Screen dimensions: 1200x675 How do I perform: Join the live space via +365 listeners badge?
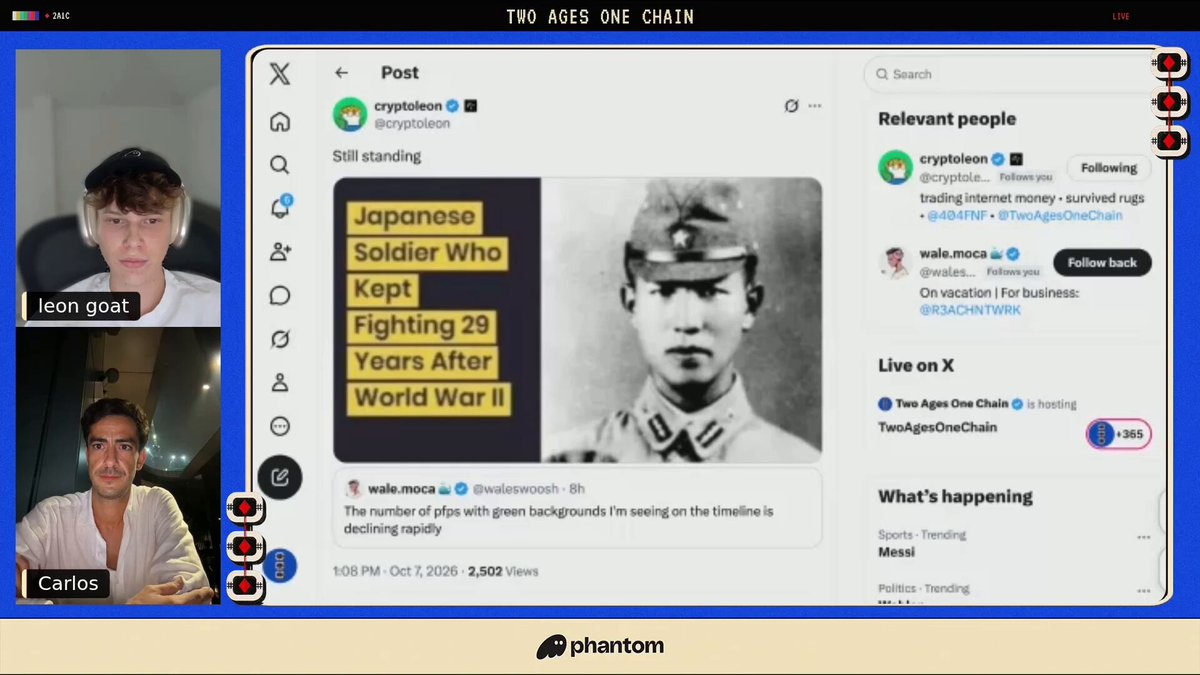point(1119,434)
